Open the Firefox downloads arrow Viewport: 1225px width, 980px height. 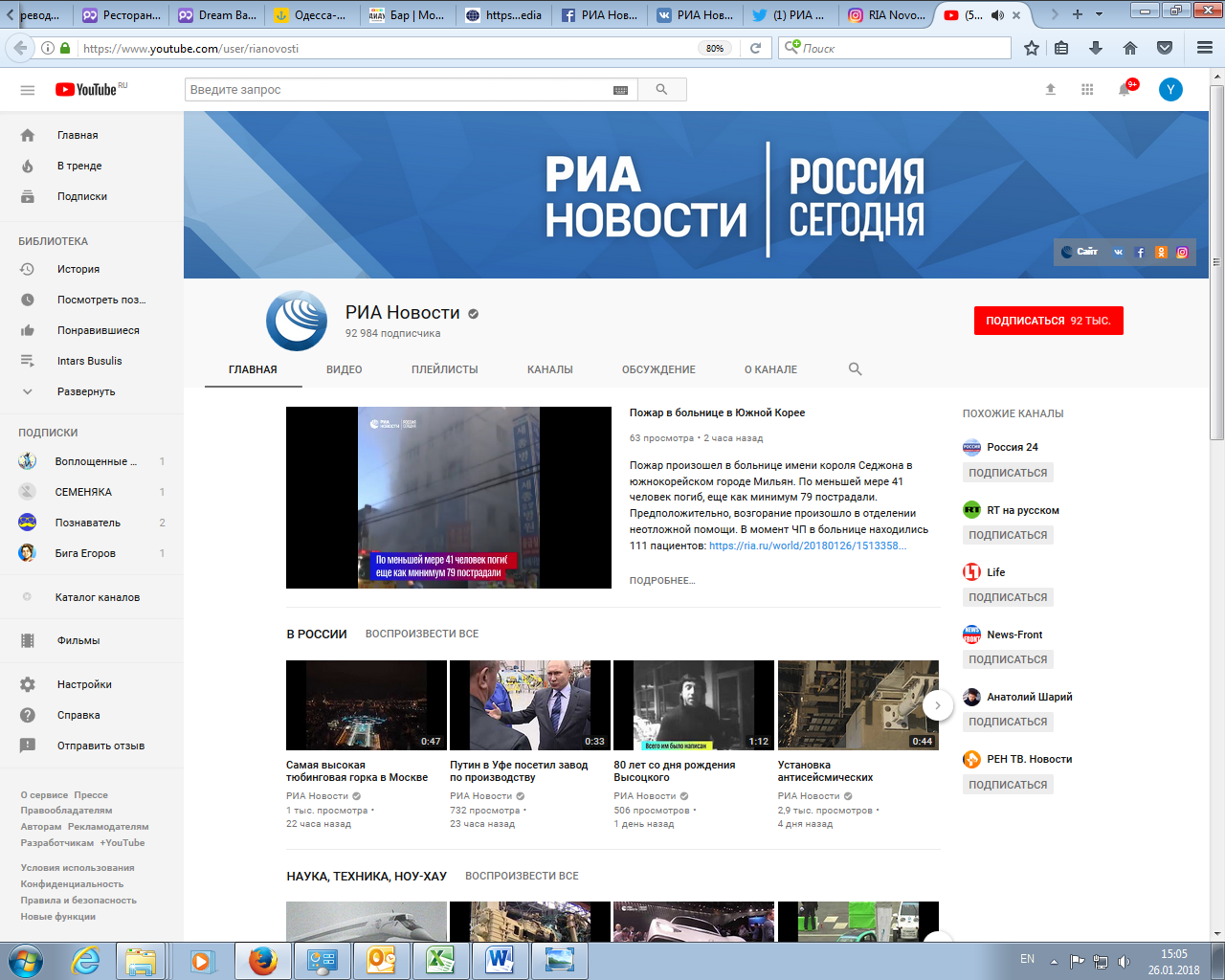click(1096, 48)
